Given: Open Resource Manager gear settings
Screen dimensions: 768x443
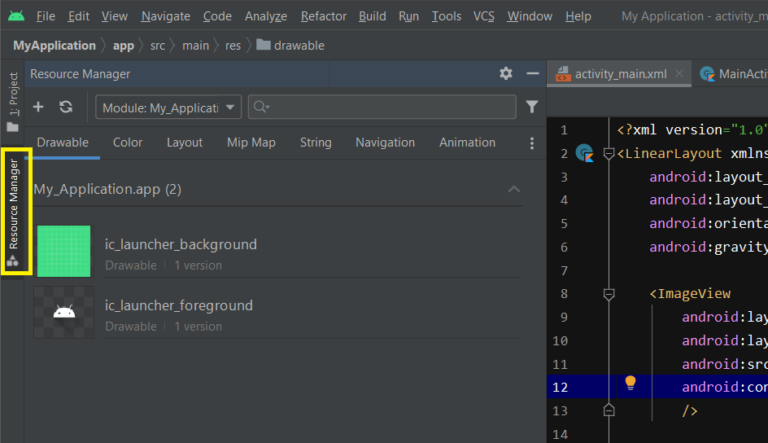Looking at the screenshot, I should 506,74.
